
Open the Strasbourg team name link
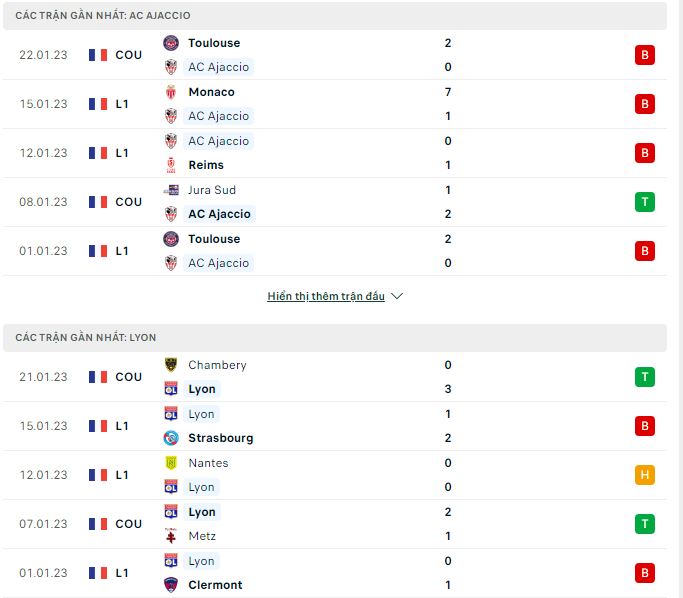220,438
